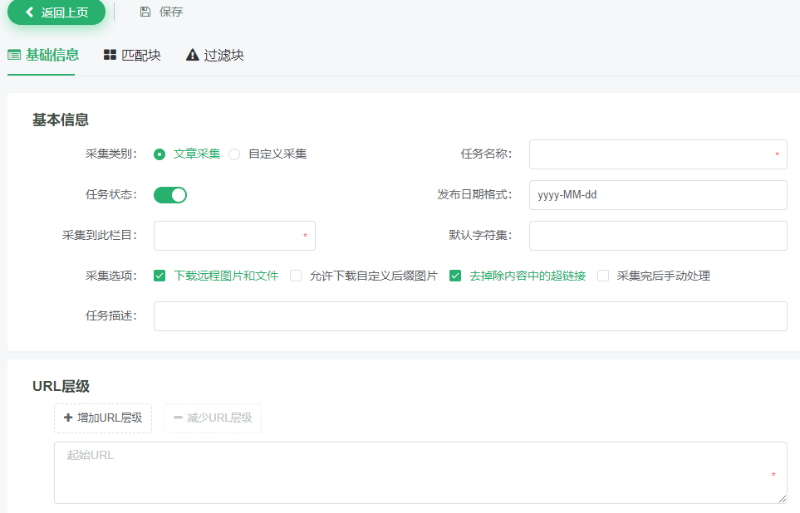Click the minus icon on 减少URL层级
Screen dimensions: 800x513
[178, 418]
